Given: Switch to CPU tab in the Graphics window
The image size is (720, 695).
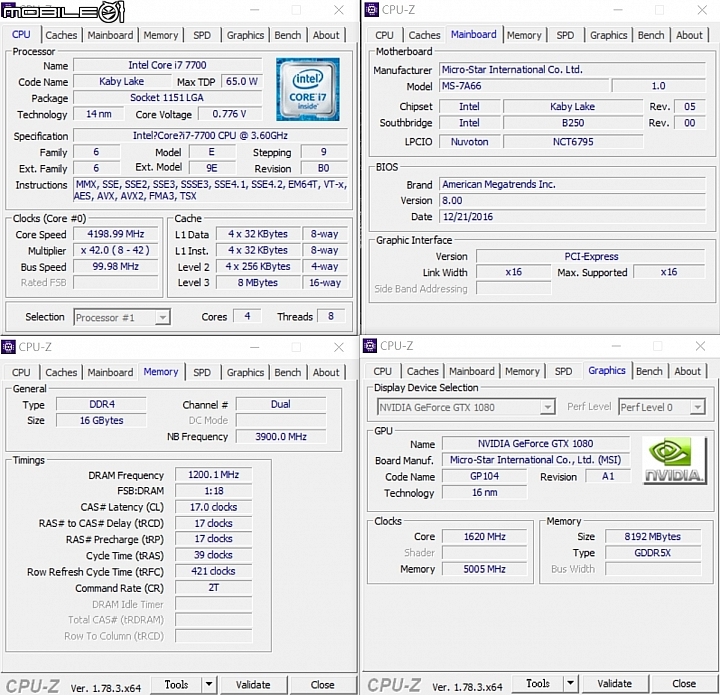Looking at the screenshot, I should pyautogui.click(x=382, y=371).
